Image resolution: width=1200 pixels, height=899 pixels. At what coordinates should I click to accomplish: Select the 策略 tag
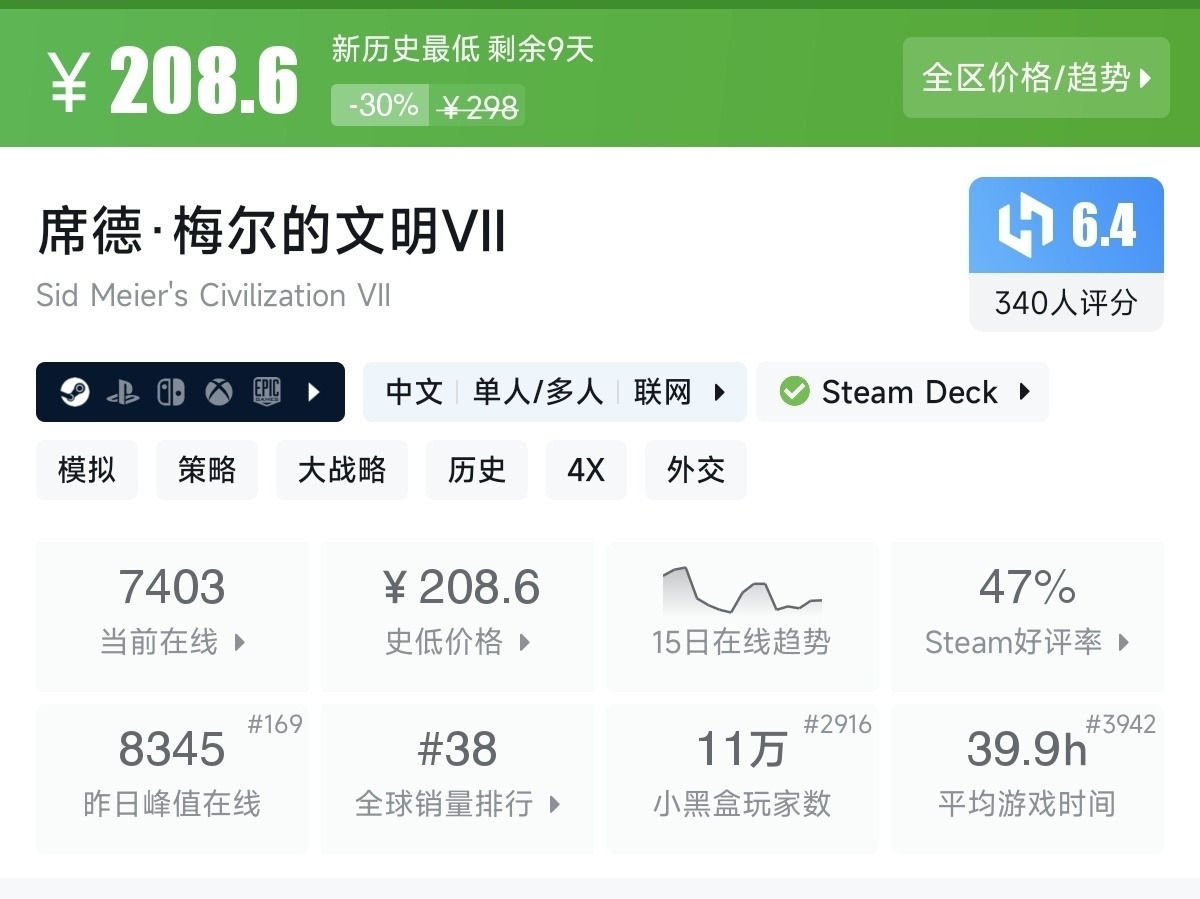(x=207, y=470)
